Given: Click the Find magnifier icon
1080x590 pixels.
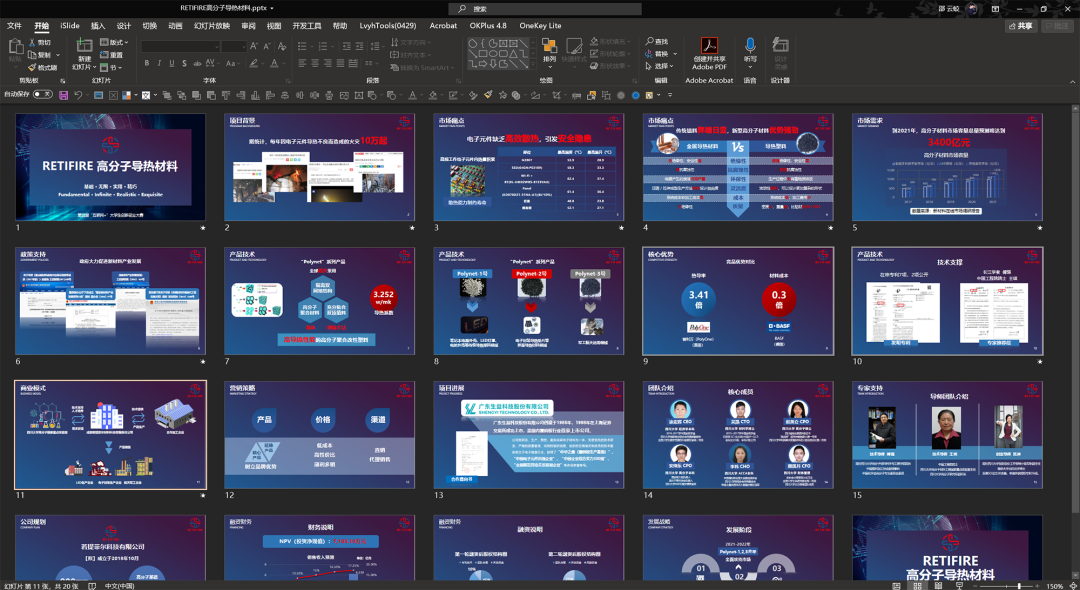Looking at the screenshot, I should [x=648, y=42].
